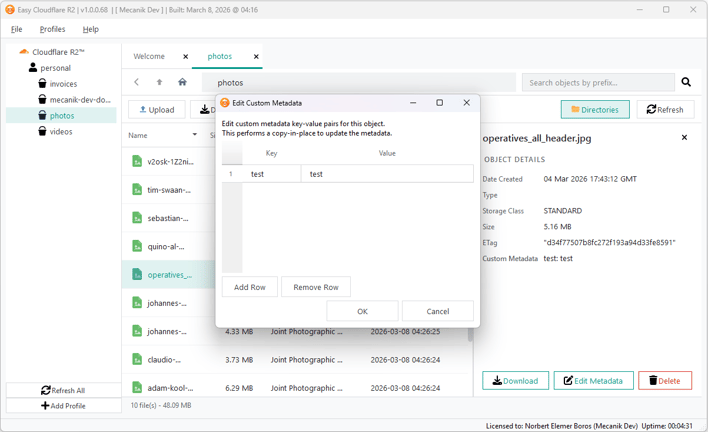Edit the metadata Key cell 'test'
The width and height of the screenshot is (708, 432).
(271, 174)
